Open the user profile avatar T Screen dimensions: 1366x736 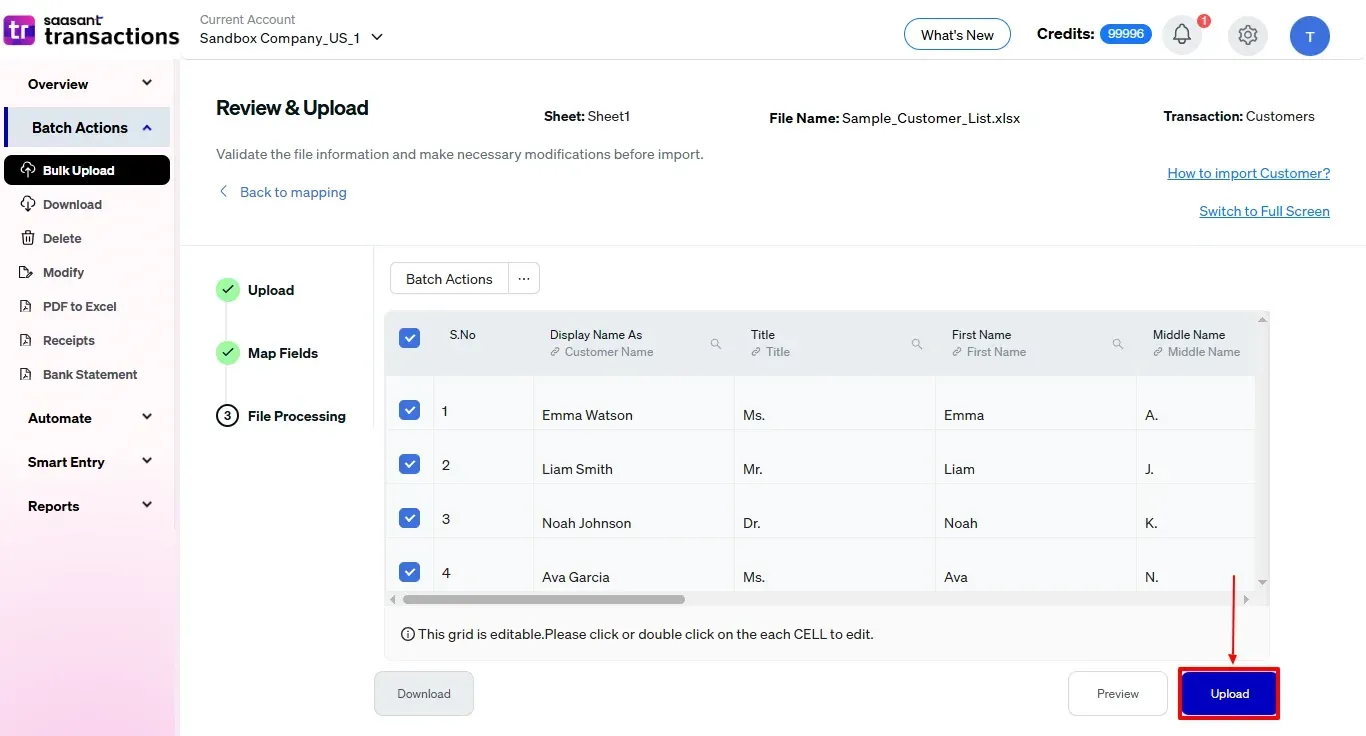(1309, 36)
